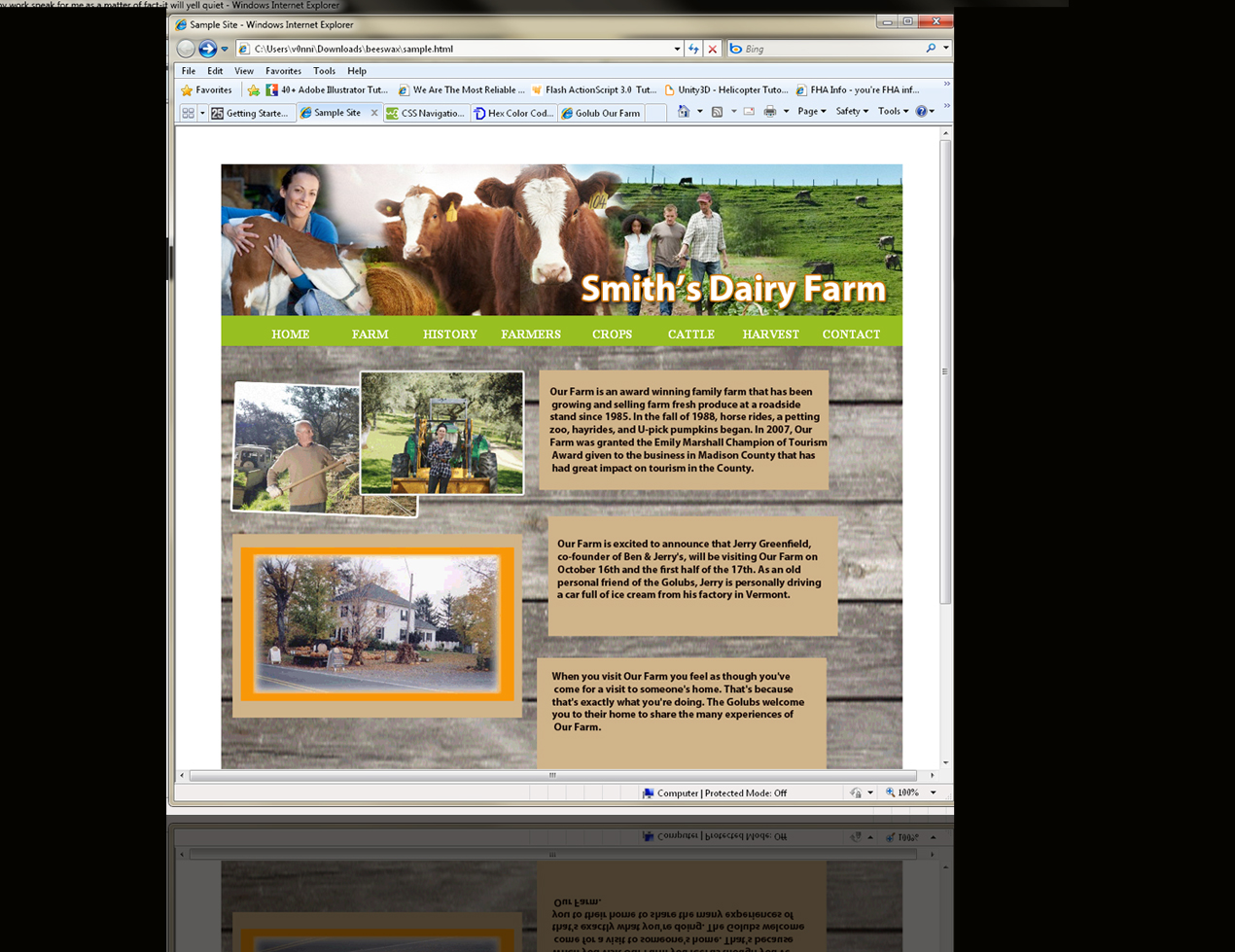Screen dimensions: 1235x952
Task: Click the browser Back button
Action: 186,49
